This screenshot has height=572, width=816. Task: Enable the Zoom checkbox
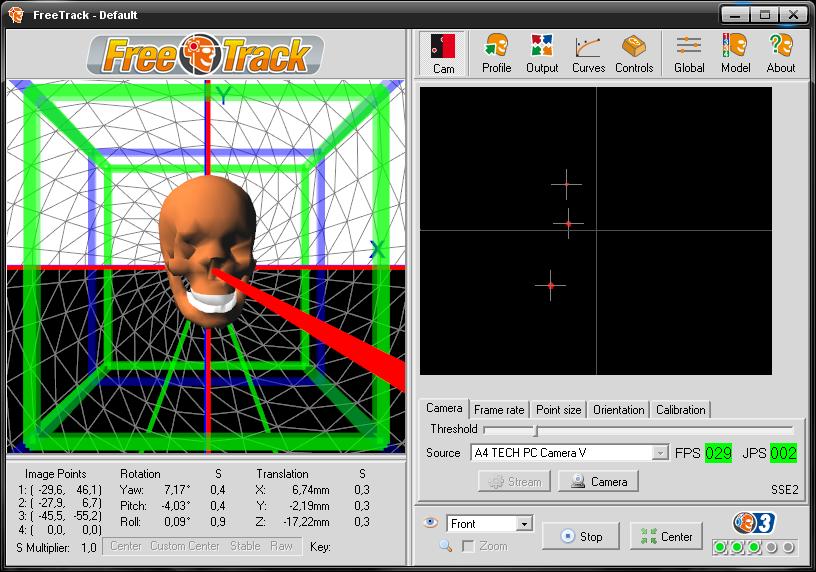[468, 546]
